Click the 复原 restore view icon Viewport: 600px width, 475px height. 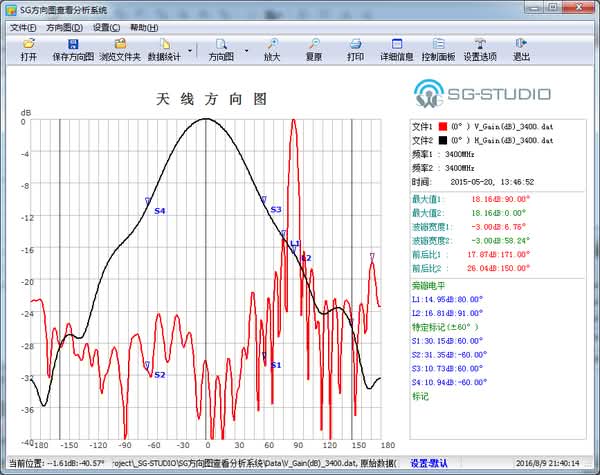(314, 44)
